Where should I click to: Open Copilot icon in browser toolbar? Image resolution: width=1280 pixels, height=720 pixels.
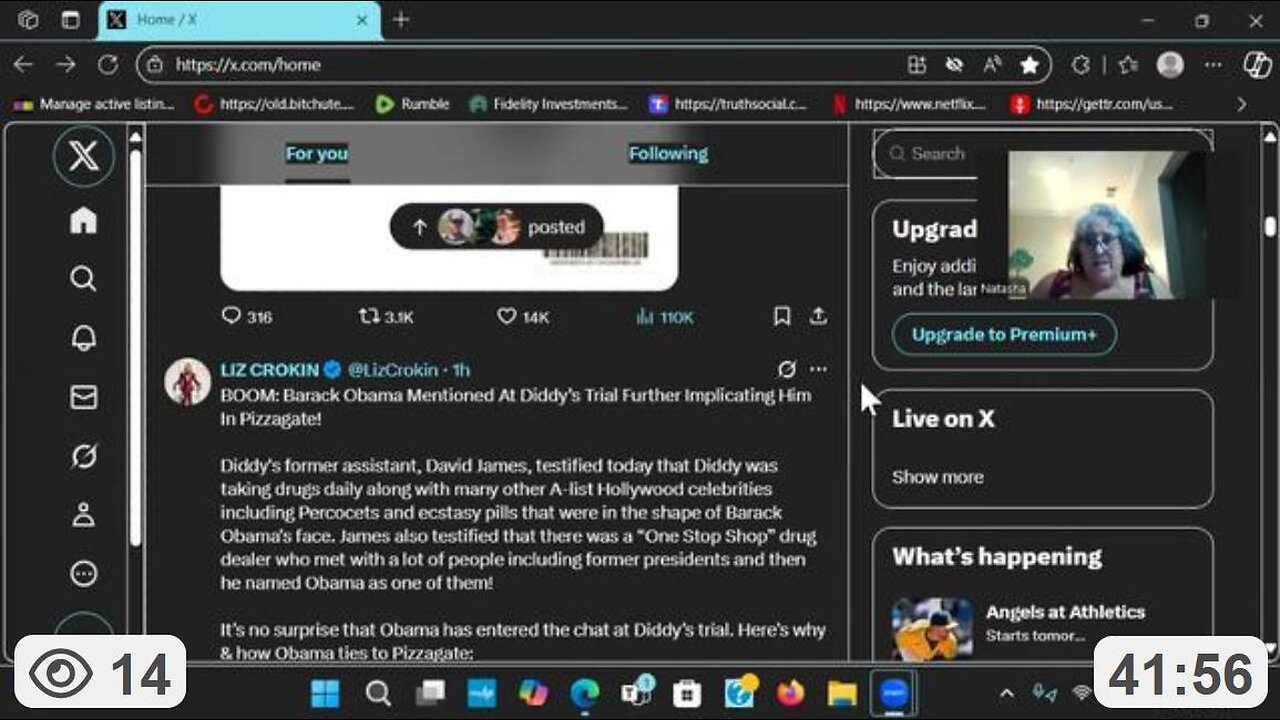1257,65
